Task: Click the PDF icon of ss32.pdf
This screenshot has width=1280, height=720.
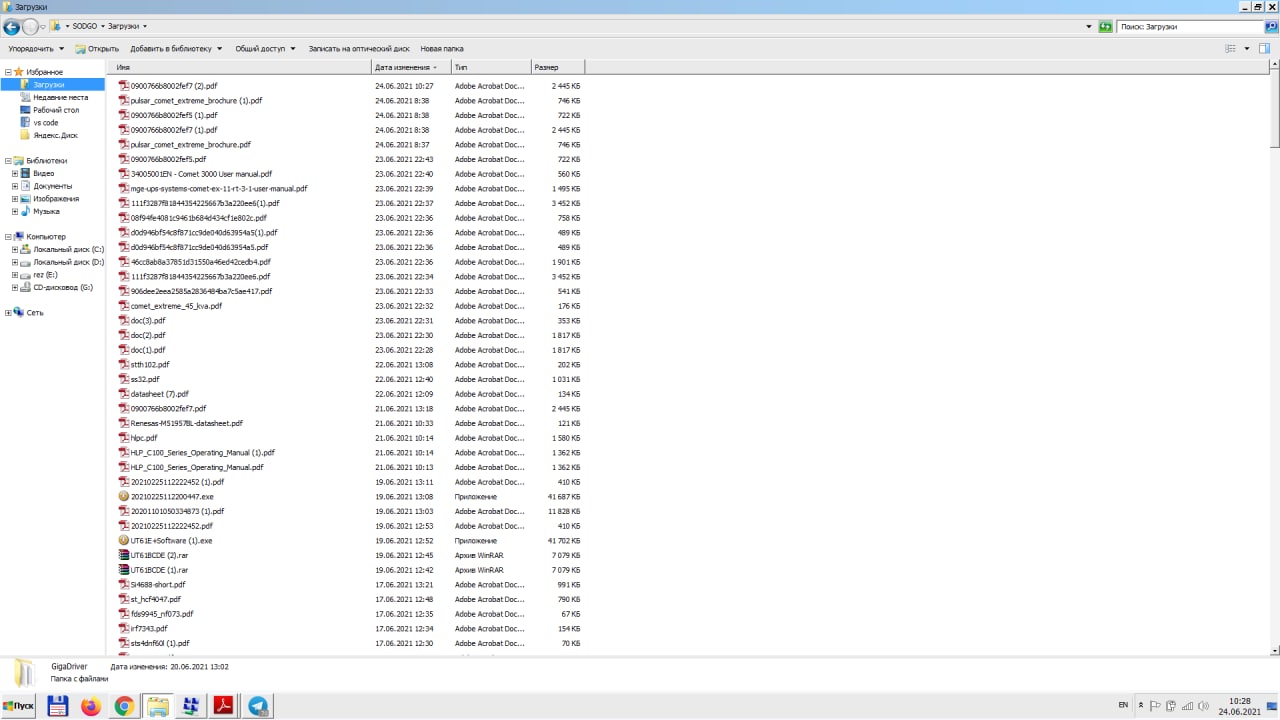Action: point(124,379)
